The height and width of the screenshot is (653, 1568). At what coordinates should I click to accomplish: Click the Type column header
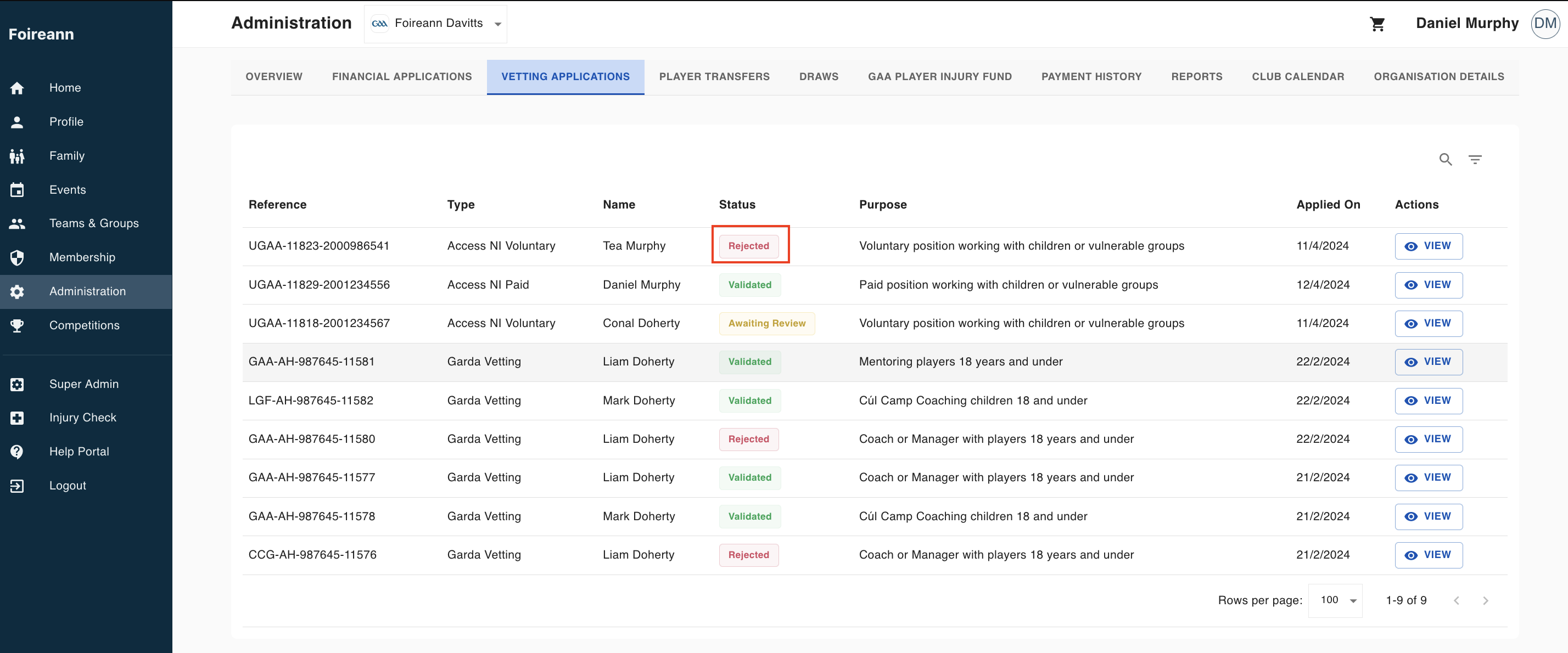pos(461,205)
